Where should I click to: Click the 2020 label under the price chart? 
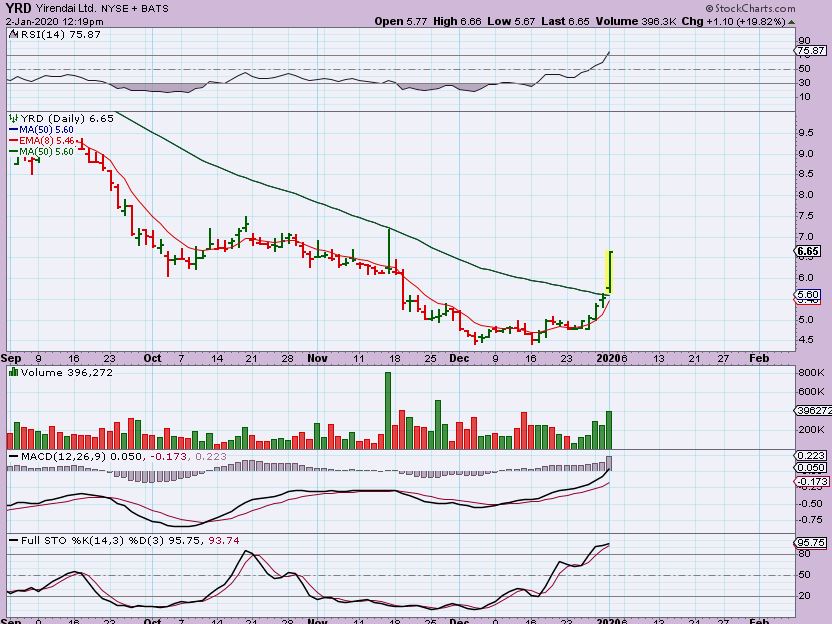pos(608,358)
